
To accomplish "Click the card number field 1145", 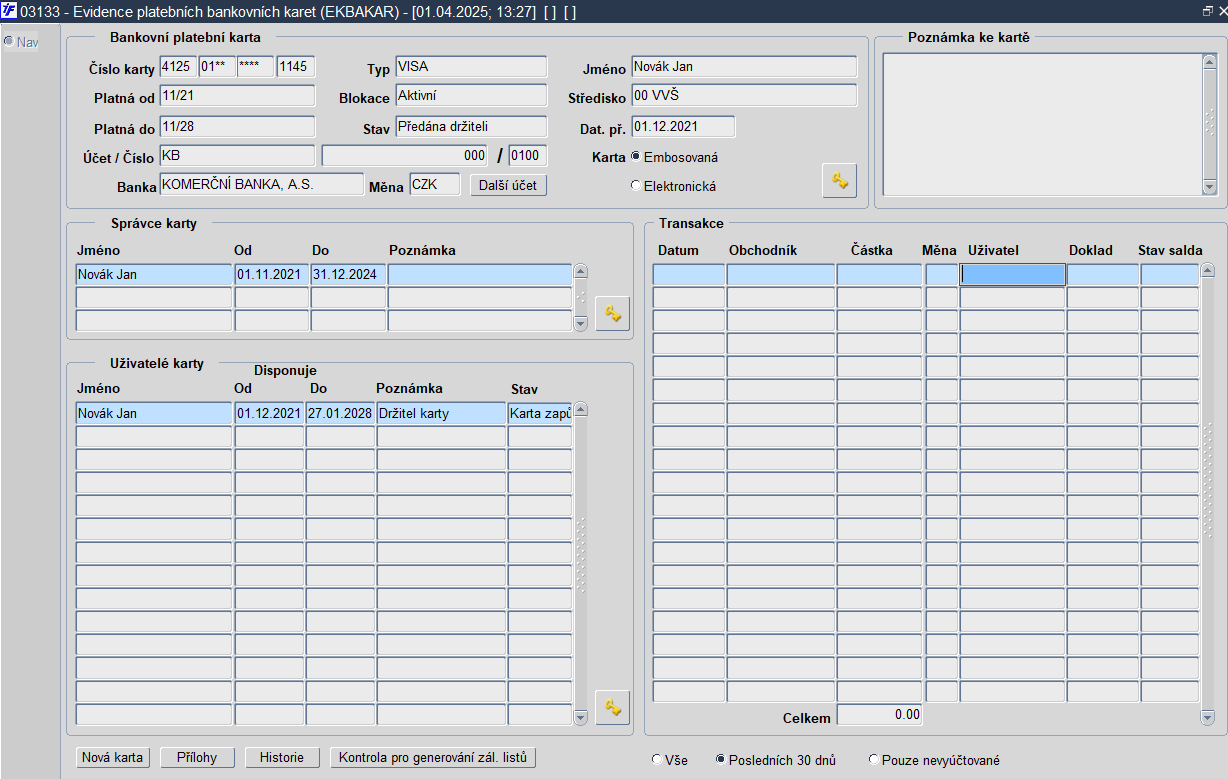I will pos(296,67).
